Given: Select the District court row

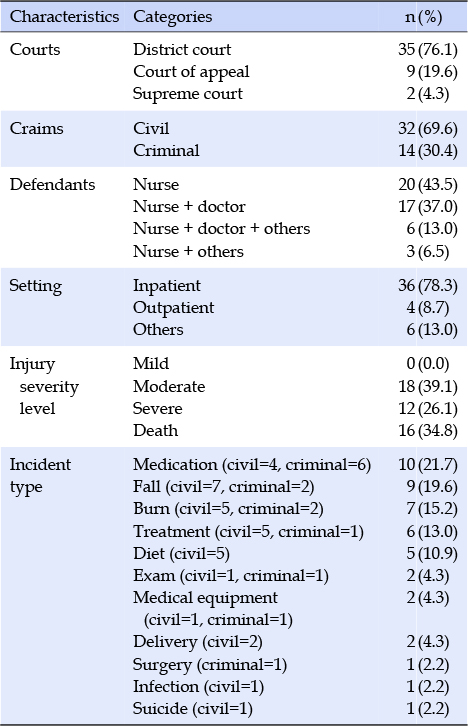Looking at the screenshot, I should click(234, 50).
